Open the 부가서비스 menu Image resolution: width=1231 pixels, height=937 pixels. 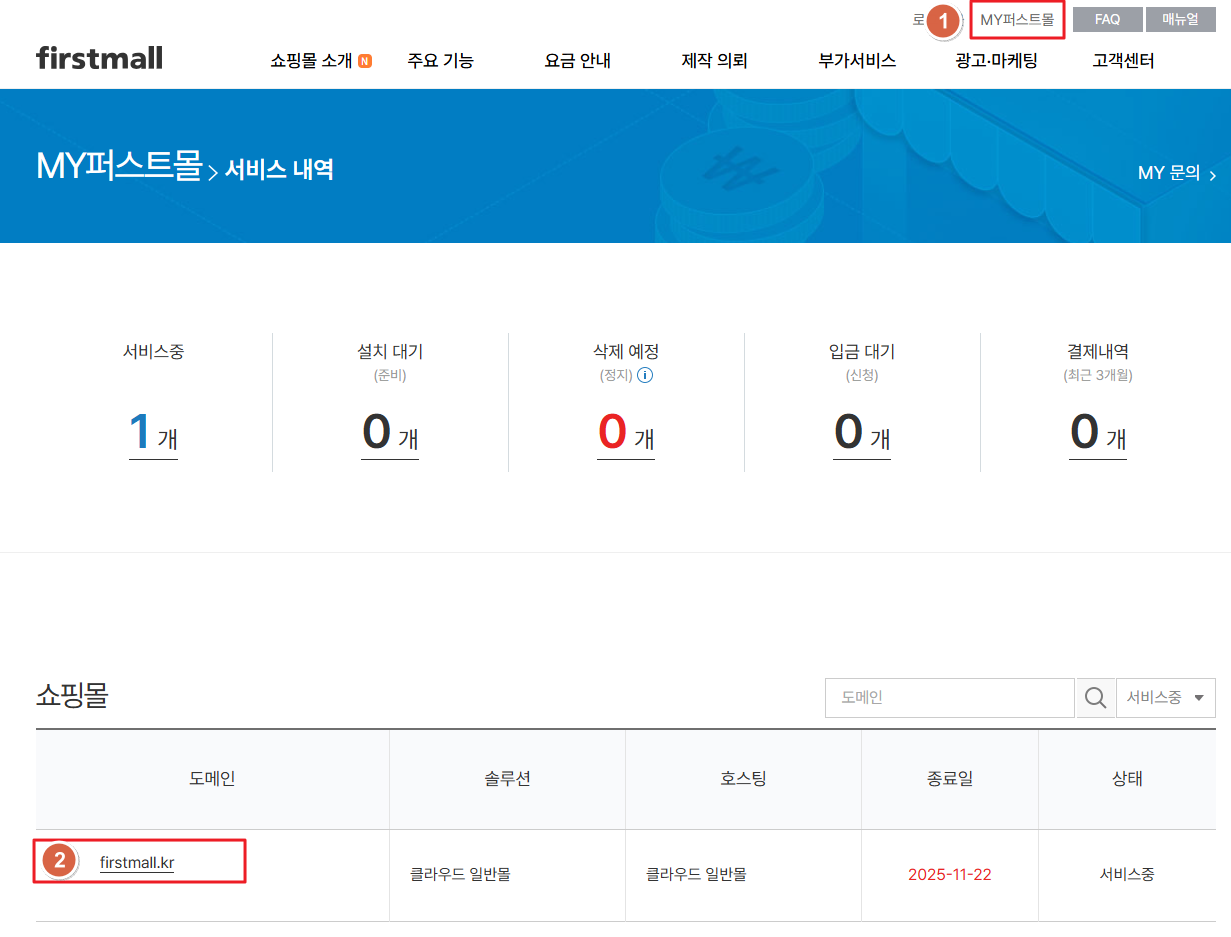coord(857,61)
